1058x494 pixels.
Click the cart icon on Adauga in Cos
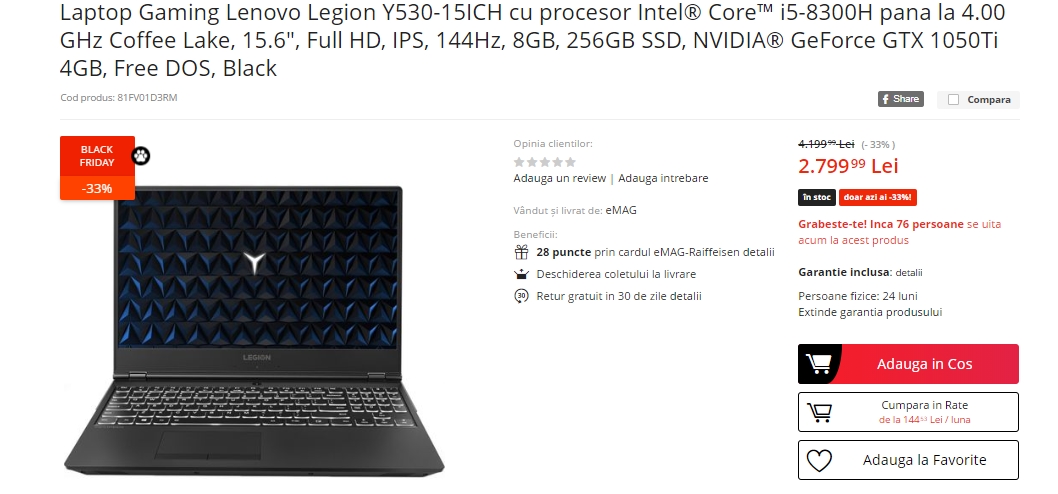click(819, 364)
